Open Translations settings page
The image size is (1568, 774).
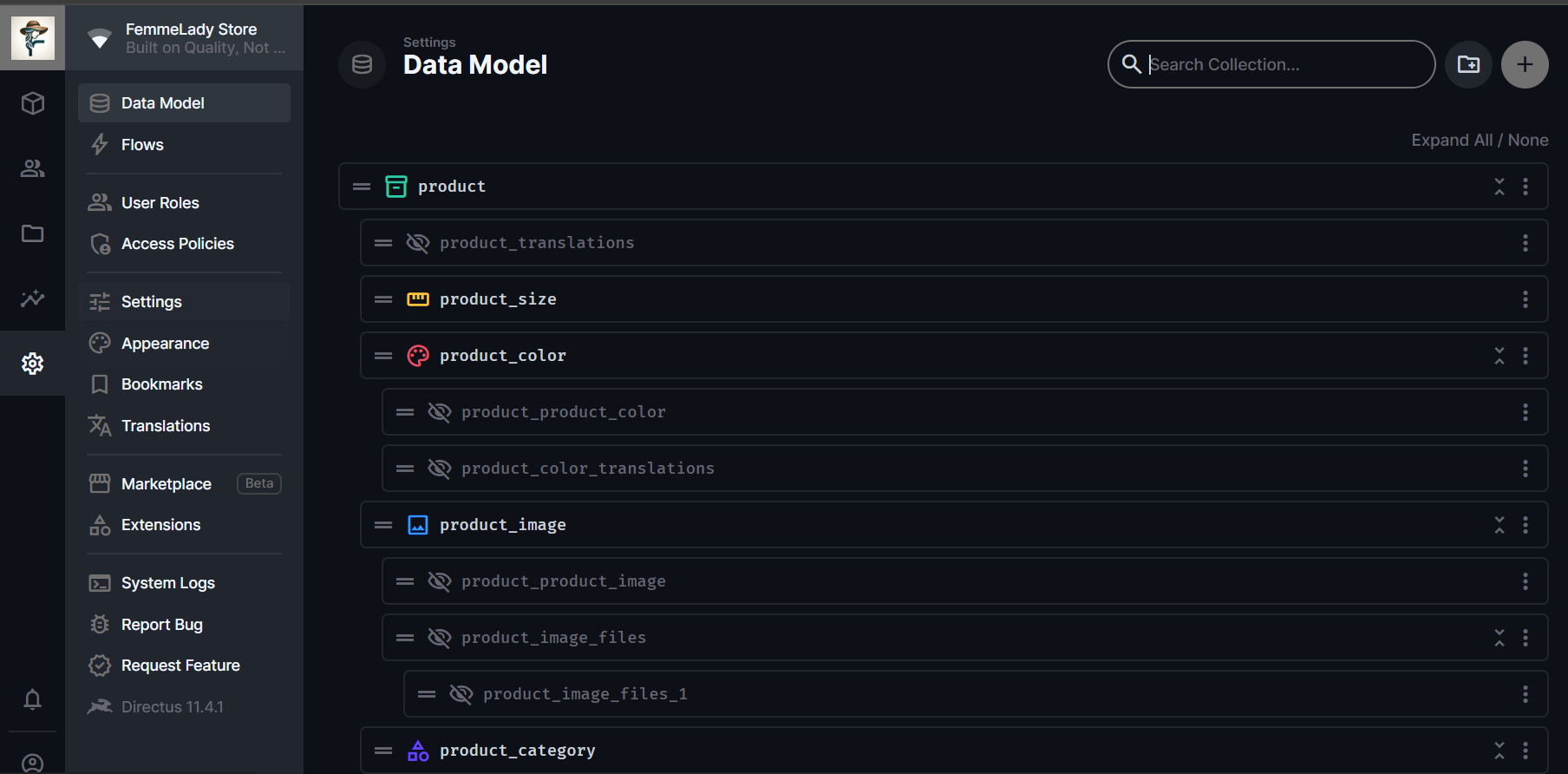coord(184,426)
